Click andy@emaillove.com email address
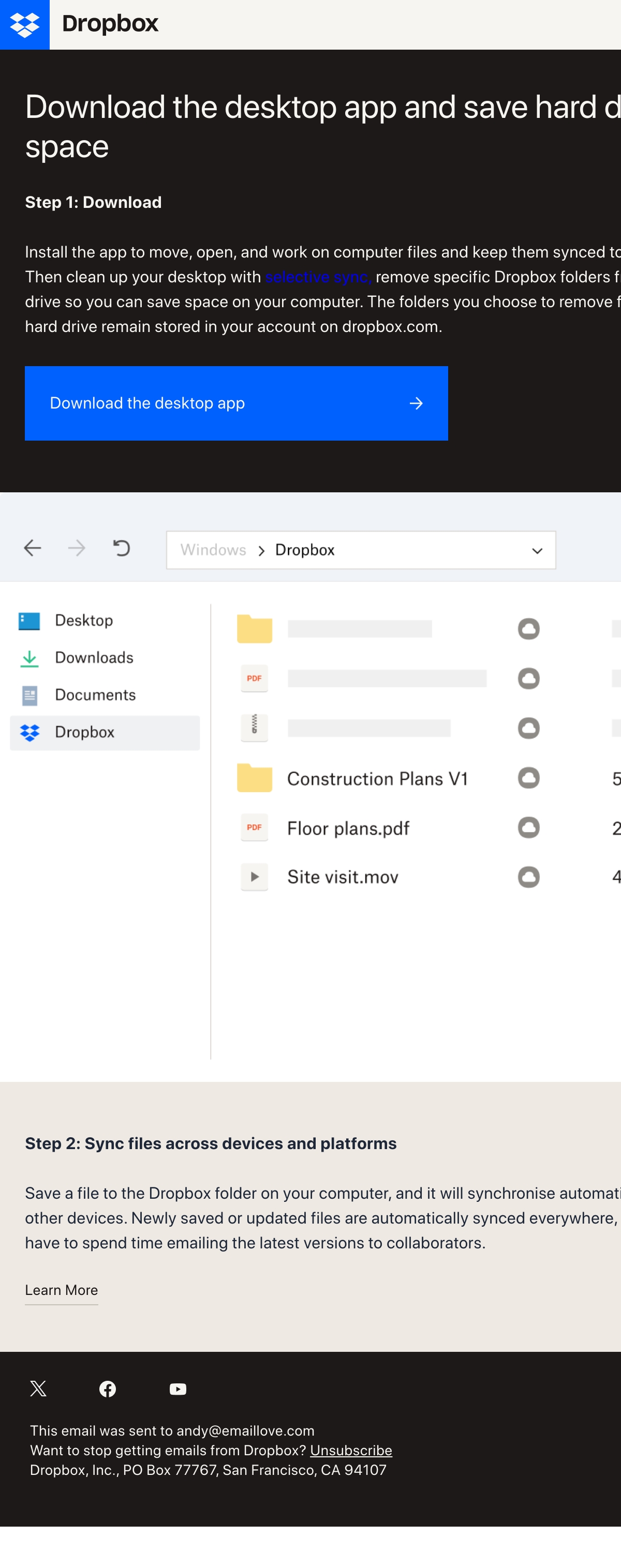621x1568 pixels. (x=245, y=1431)
